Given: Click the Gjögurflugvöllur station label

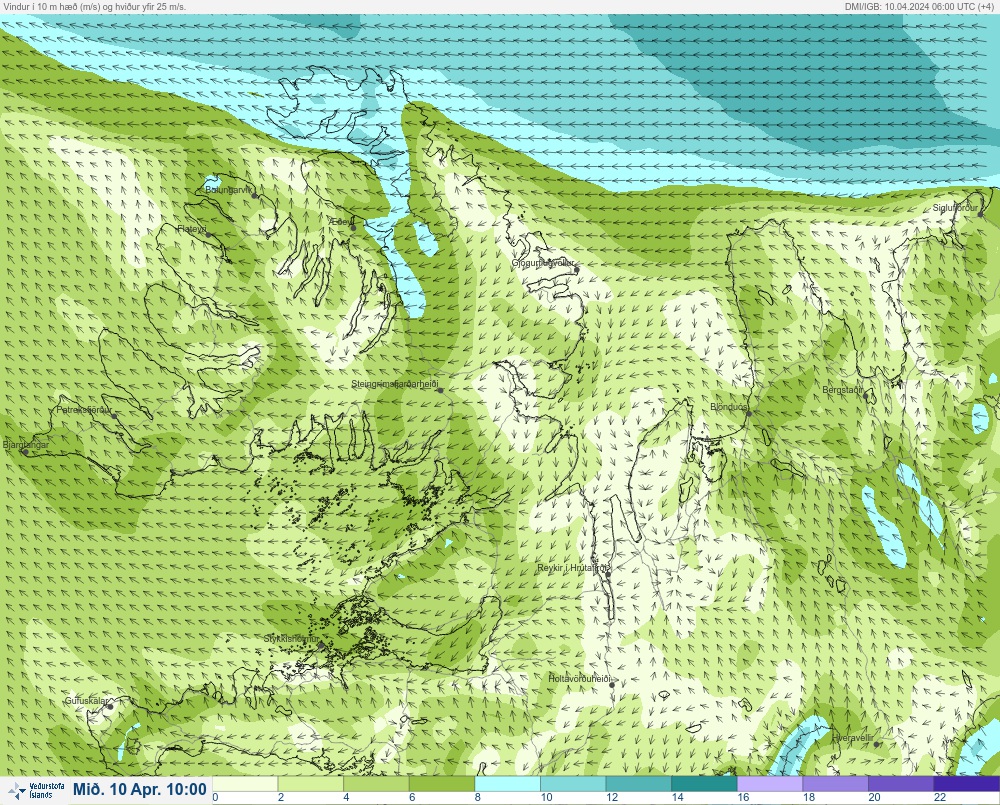Looking at the screenshot, I should tap(543, 263).
